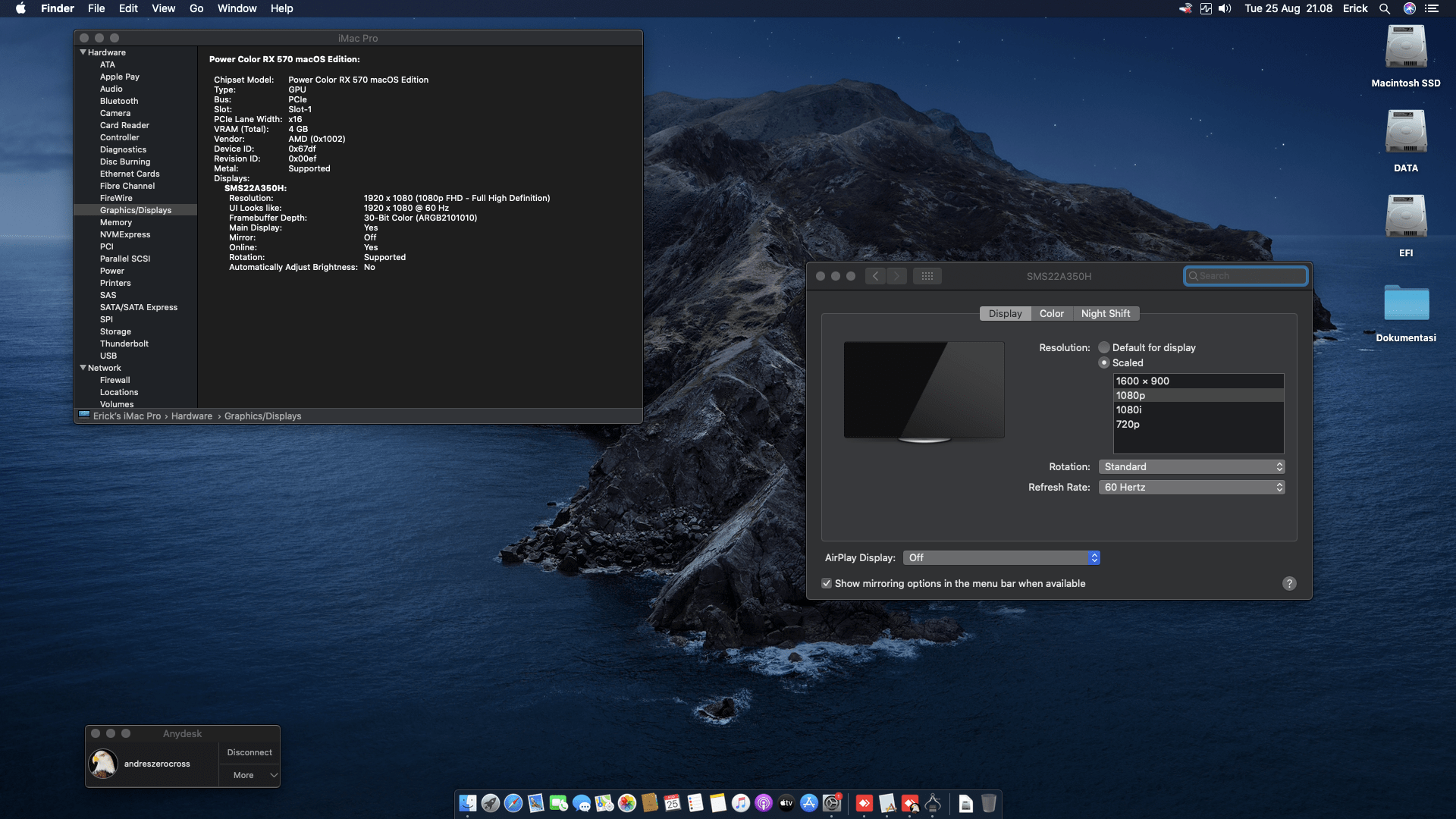Viewport: 1456px width, 819px height.
Task: Toggle Show mirroring options checkbox
Action: (827, 583)
